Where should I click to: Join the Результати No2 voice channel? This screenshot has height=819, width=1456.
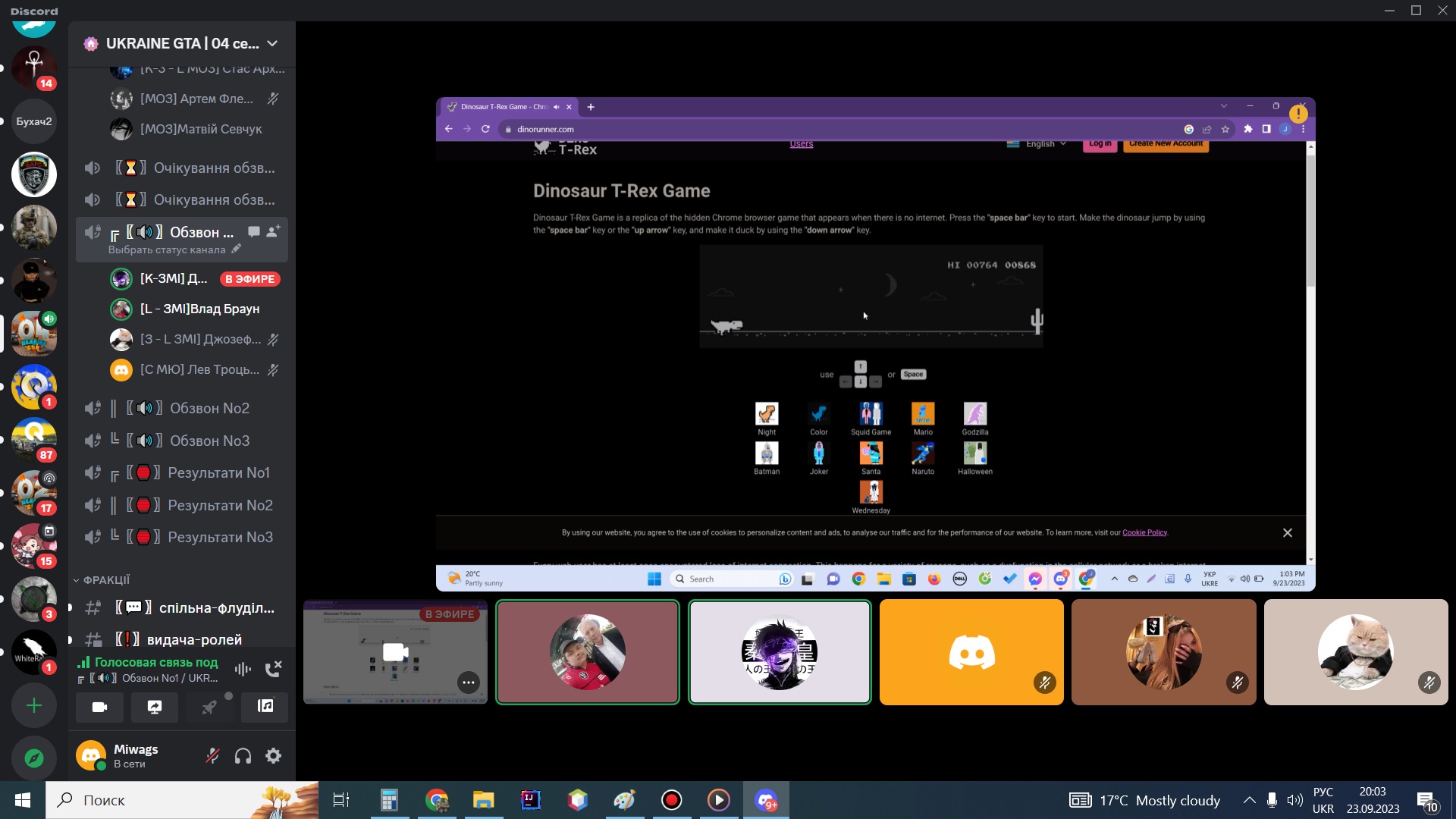click(182, 505)
